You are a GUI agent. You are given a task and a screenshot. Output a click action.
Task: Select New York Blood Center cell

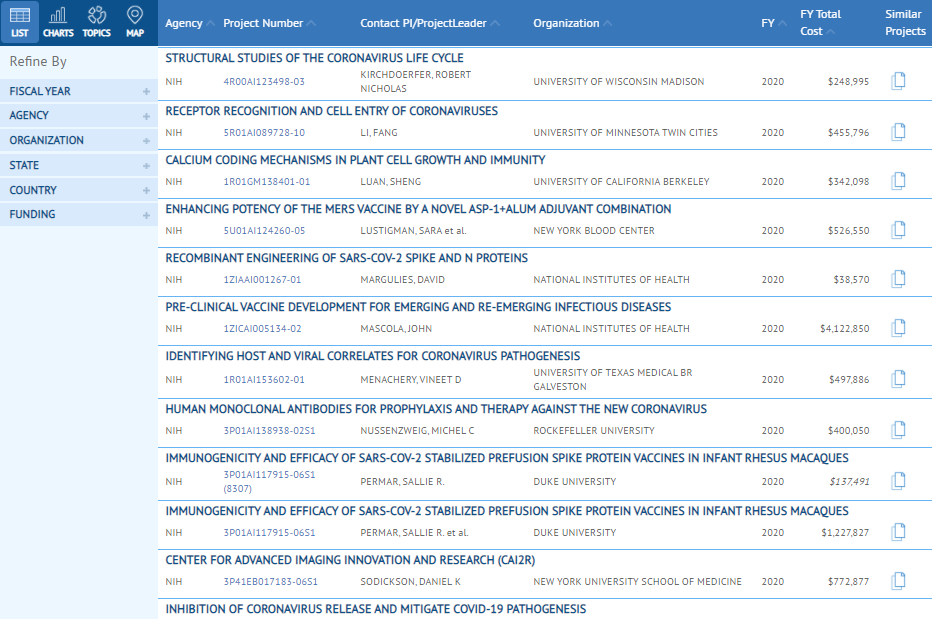coord(594,230)
